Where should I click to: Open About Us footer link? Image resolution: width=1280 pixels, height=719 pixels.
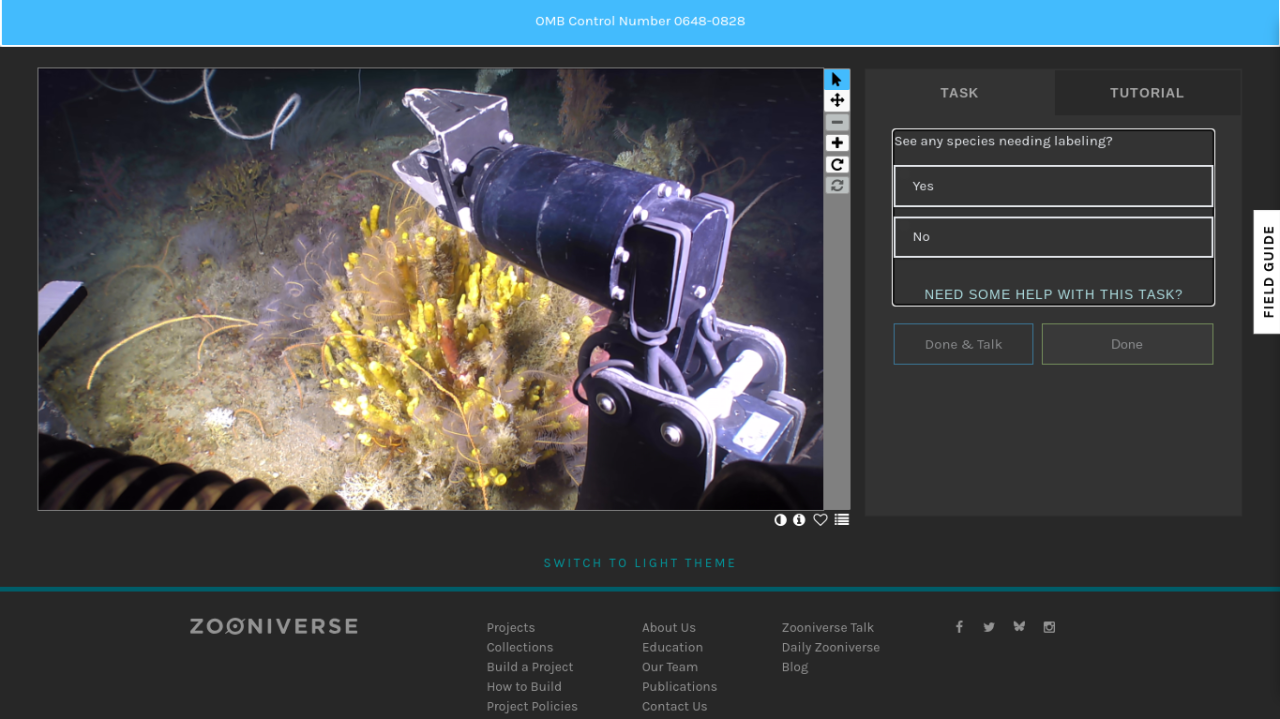669,627
